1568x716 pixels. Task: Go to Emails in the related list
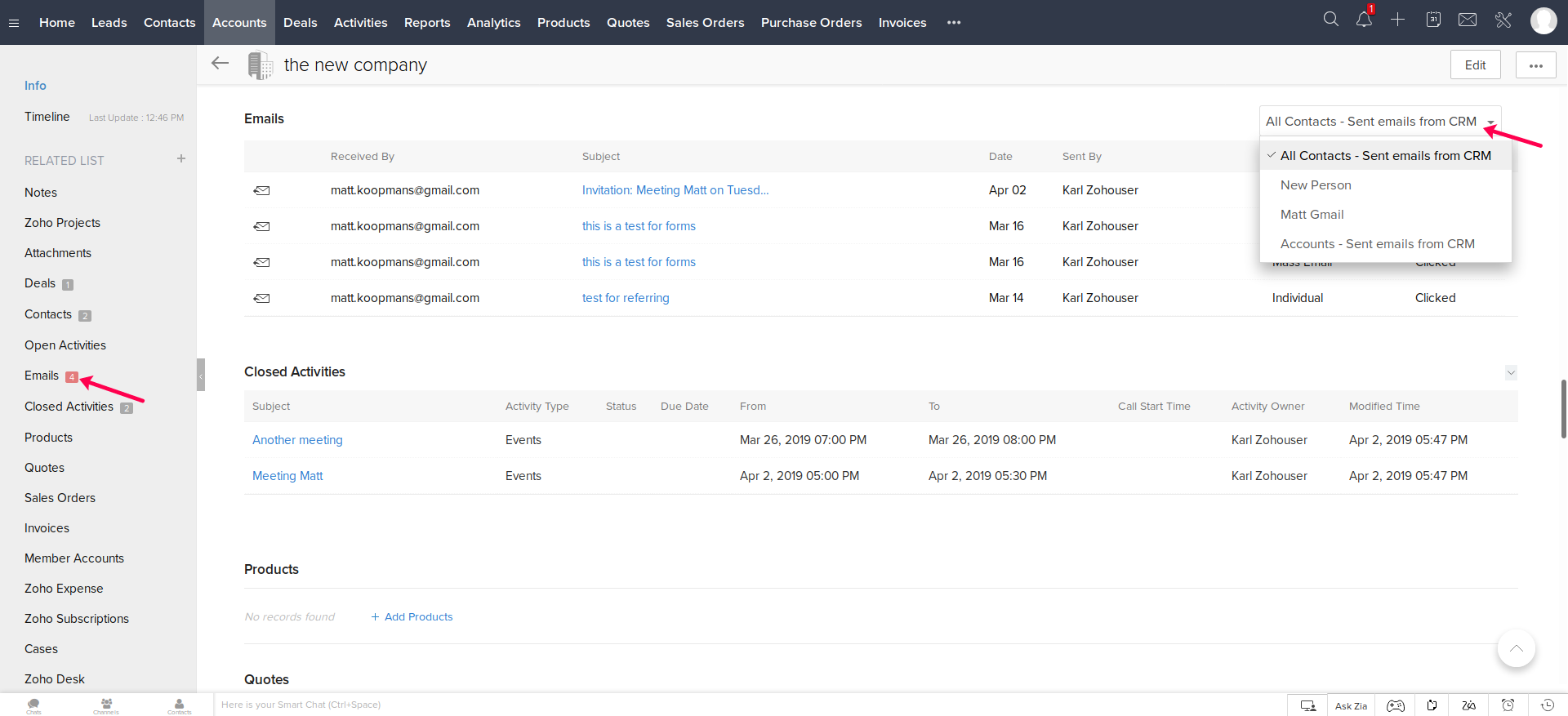point(42,376)
